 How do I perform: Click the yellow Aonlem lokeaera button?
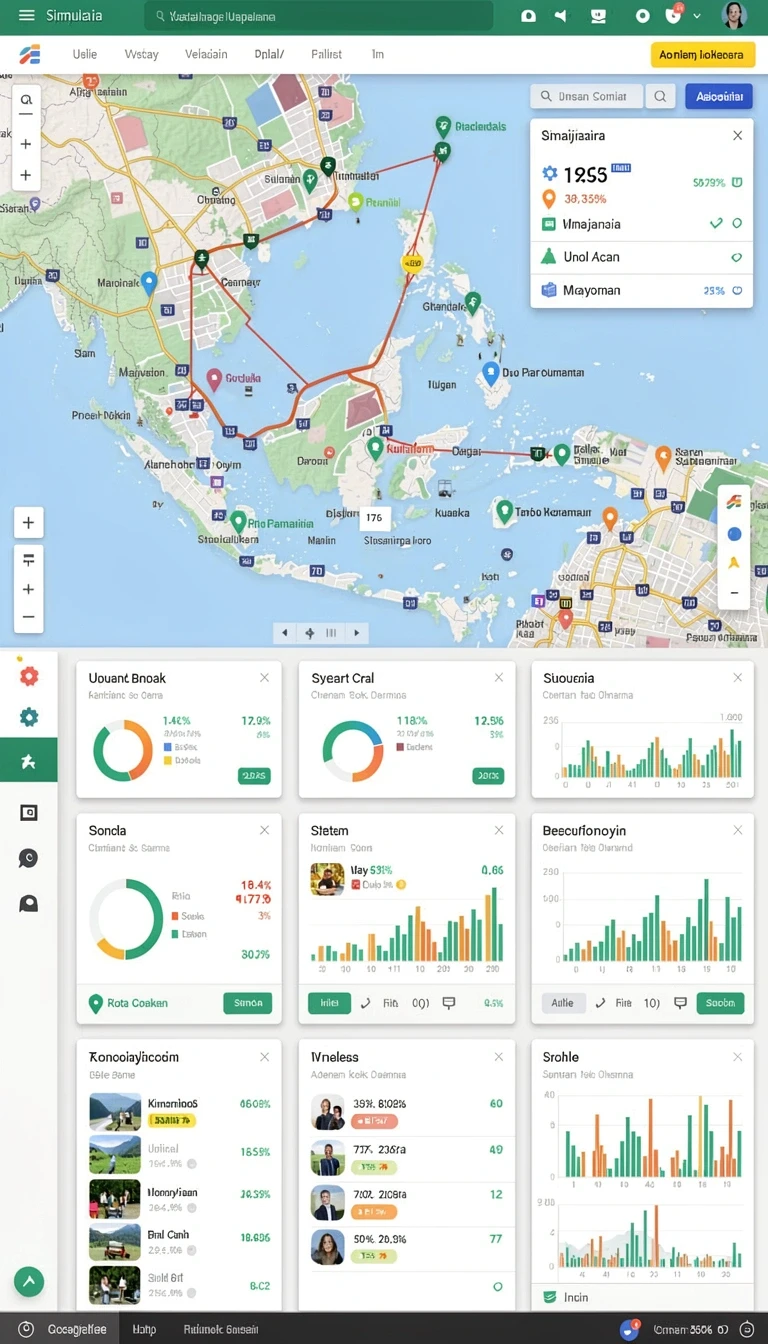click(x=701, y=55)
